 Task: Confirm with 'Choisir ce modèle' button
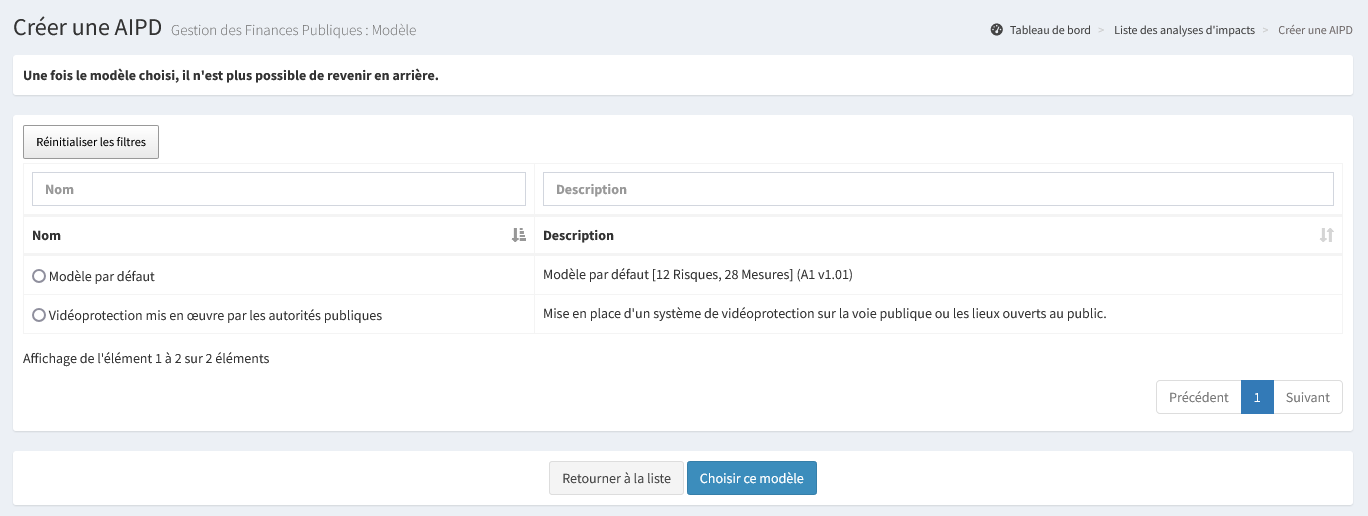[751, 478]
